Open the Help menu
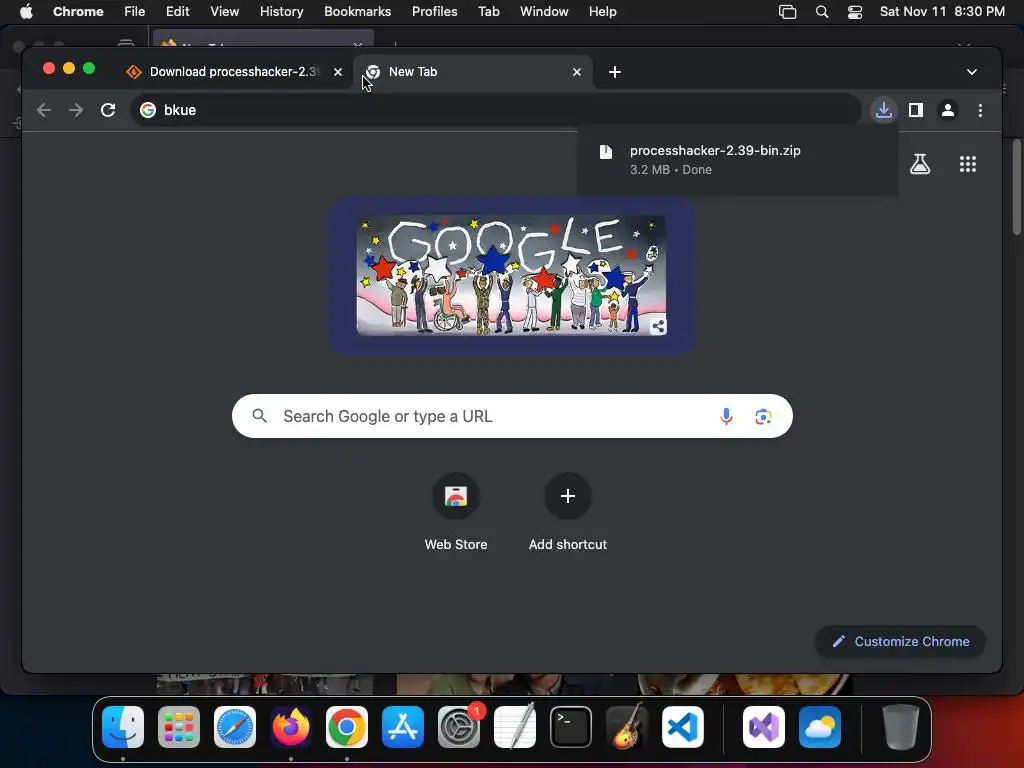1024x768 pixels. tap(602, 12)
